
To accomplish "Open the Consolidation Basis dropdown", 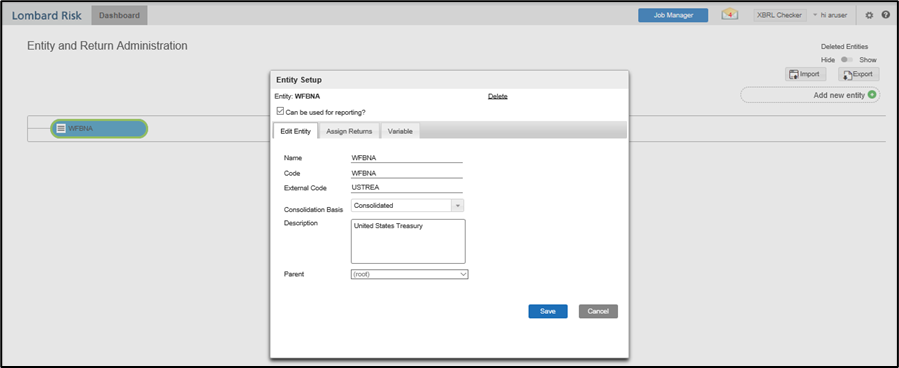I will tap(407, 205).
